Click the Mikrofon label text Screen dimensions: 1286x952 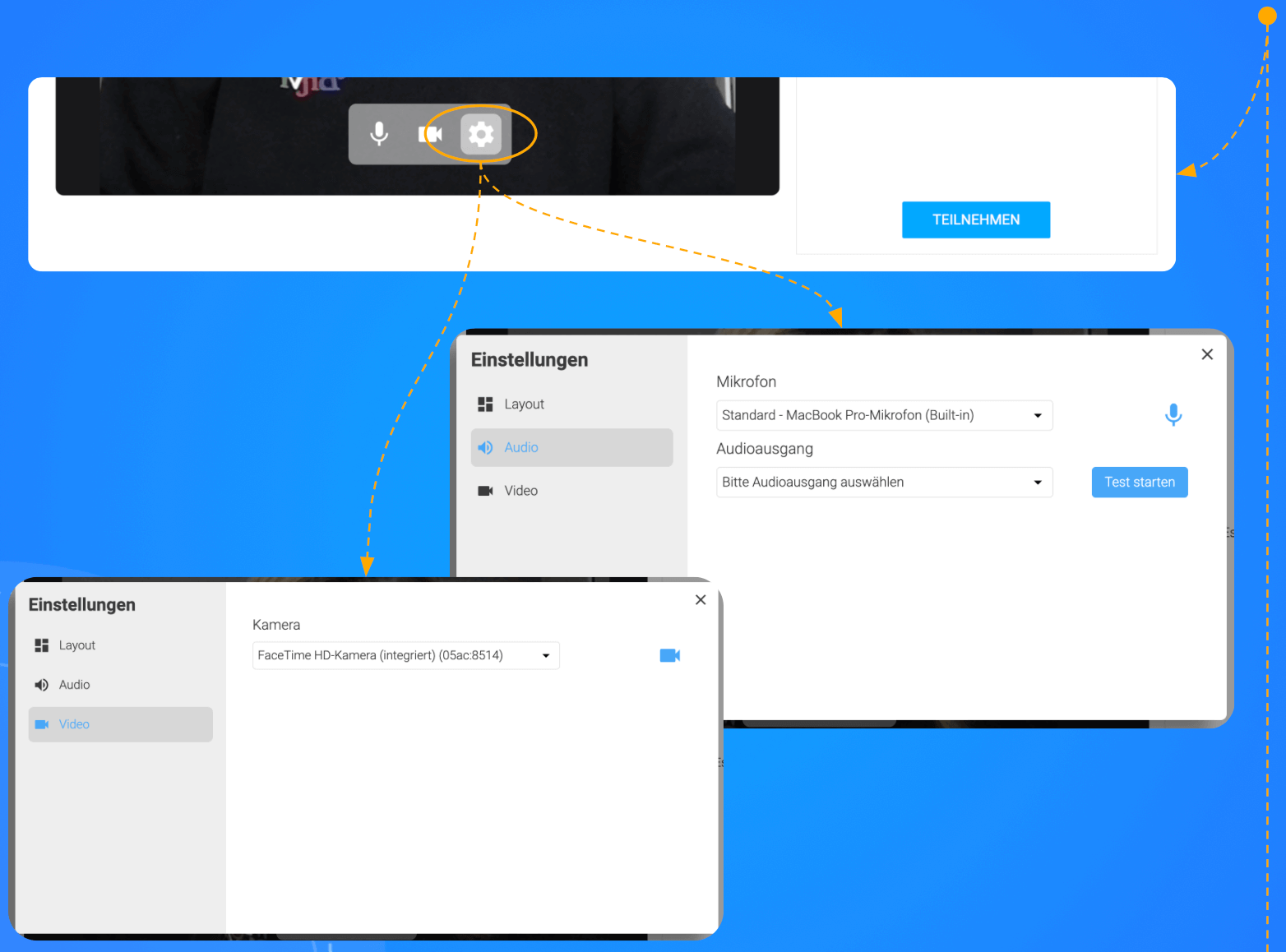click(747, 381)
